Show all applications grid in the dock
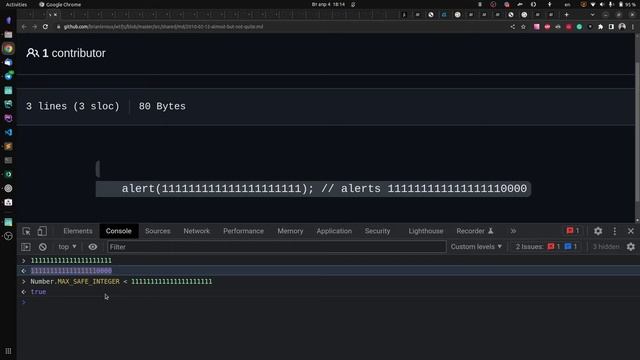This screenshot has width=640, height=360. click(8, 351)
